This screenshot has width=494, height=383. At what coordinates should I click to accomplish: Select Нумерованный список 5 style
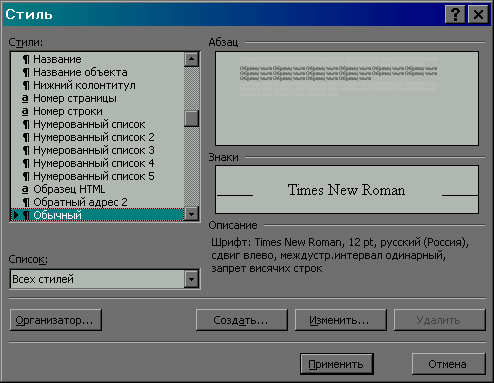pos(97,176)
